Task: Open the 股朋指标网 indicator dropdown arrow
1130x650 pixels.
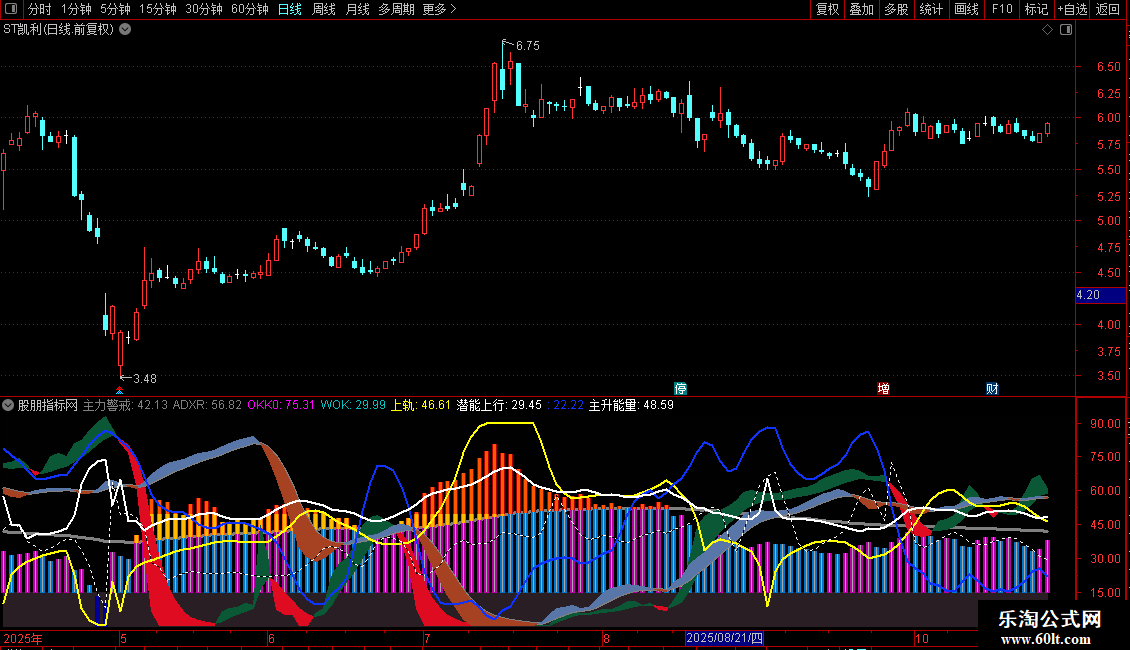Action: (x=8, y=405)
